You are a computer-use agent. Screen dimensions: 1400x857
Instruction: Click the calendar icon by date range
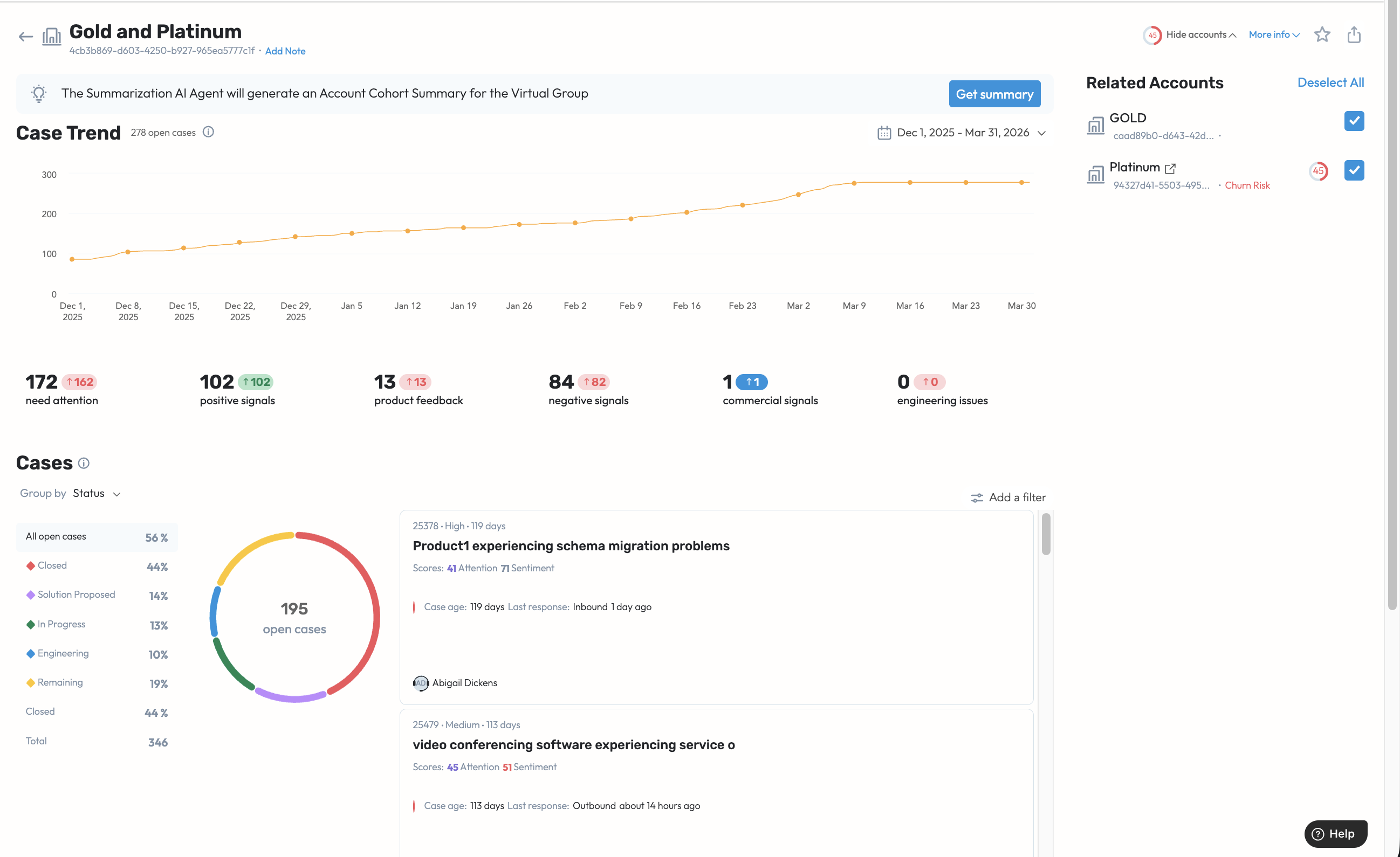tap(883, 133)
